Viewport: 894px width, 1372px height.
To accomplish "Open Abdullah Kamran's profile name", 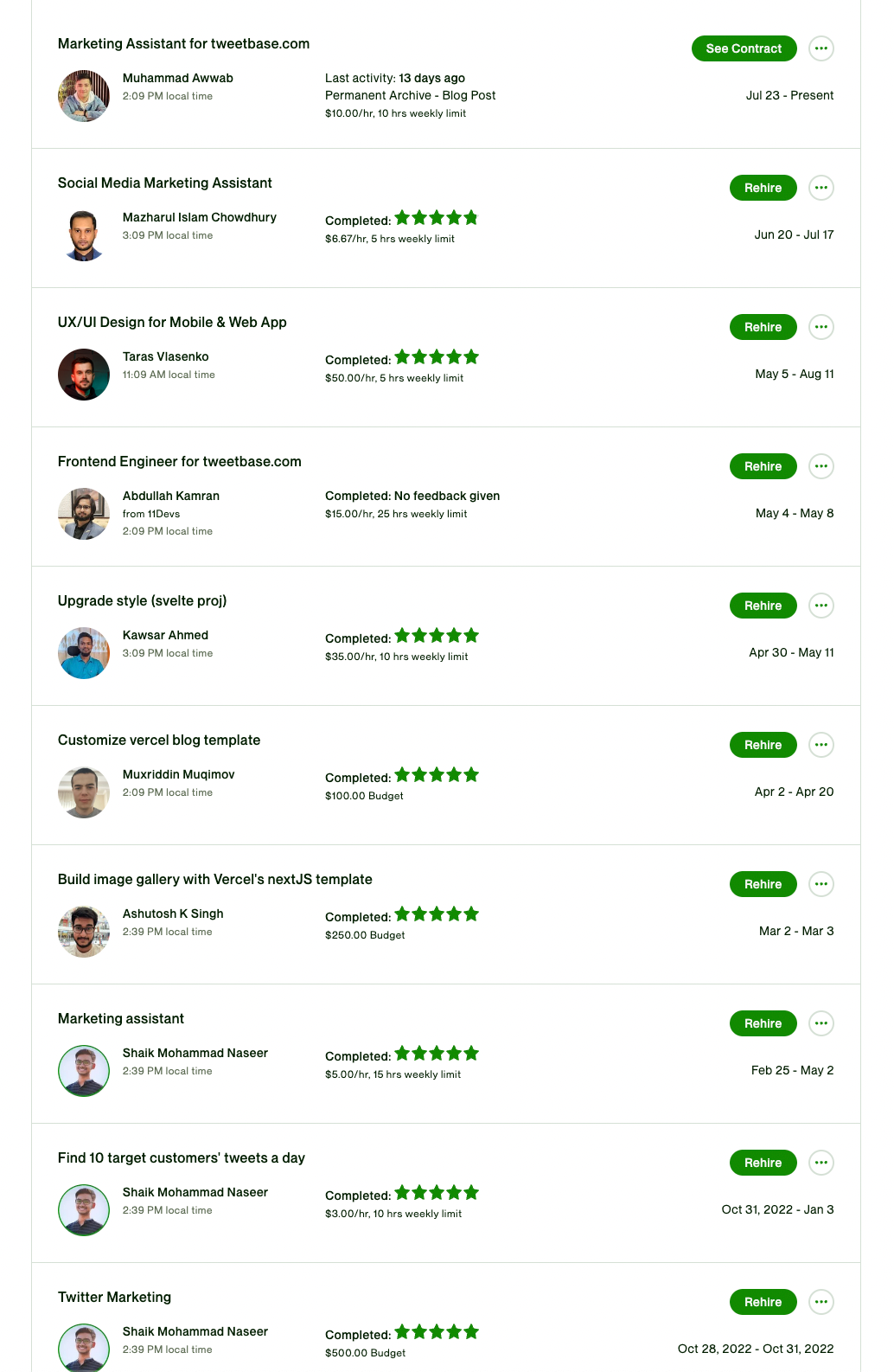I will [171, 496].
